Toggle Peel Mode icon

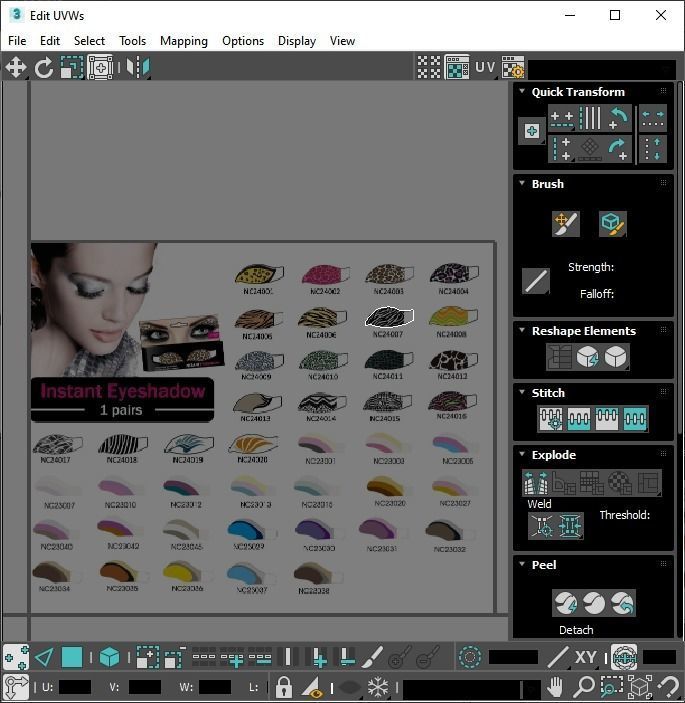pos(594,603)
